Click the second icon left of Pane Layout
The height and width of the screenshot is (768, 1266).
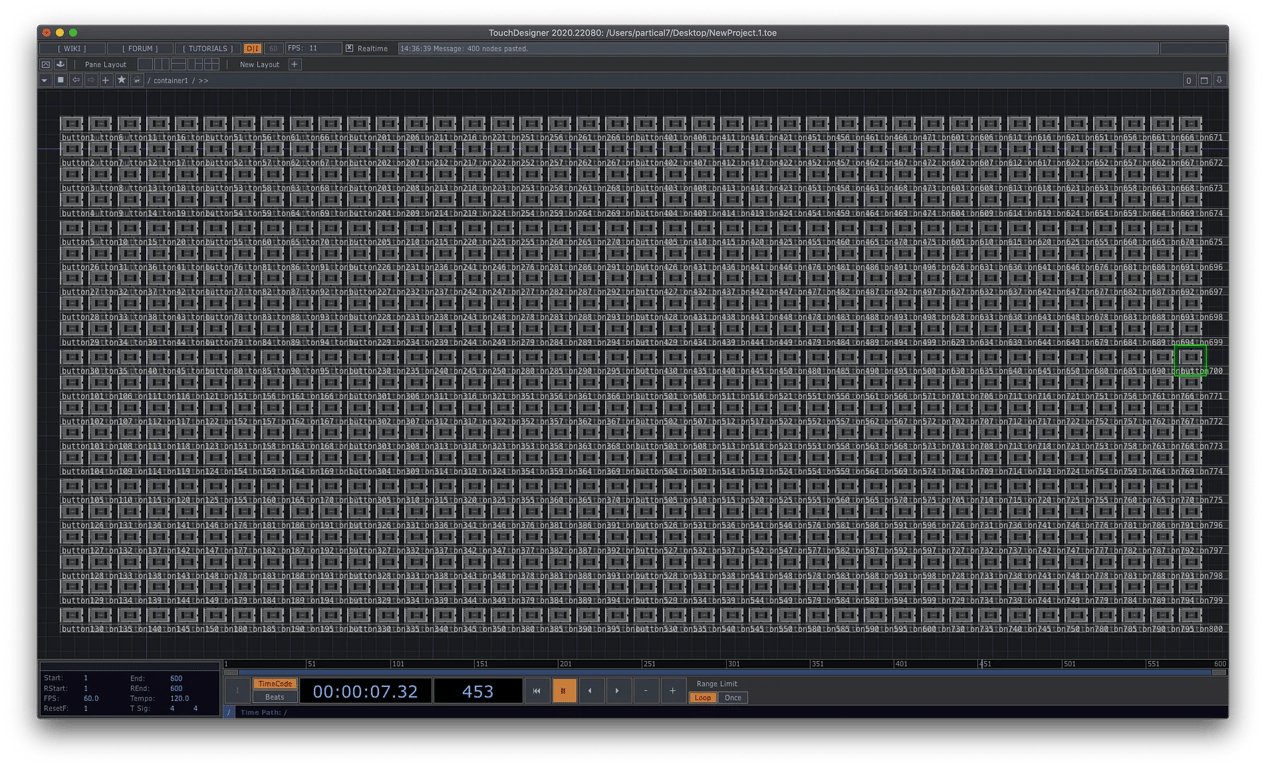[60, 64]
